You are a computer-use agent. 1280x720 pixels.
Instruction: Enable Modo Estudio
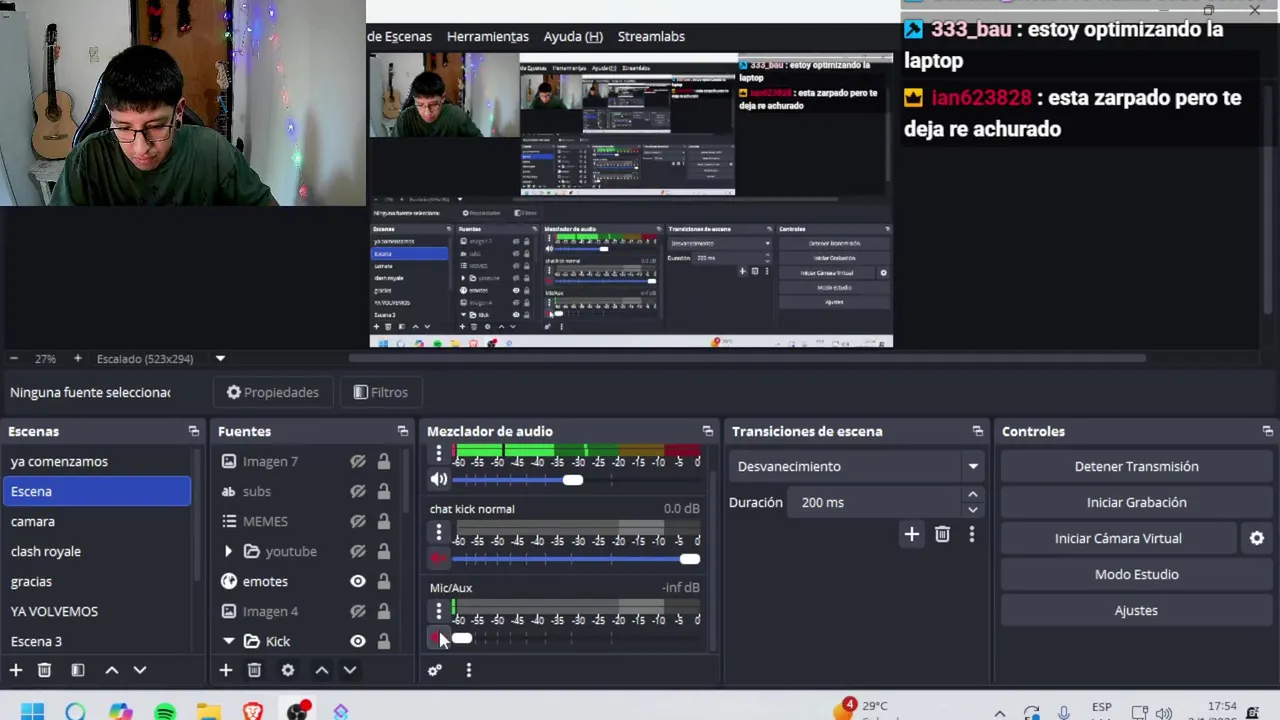[1136, 574]
